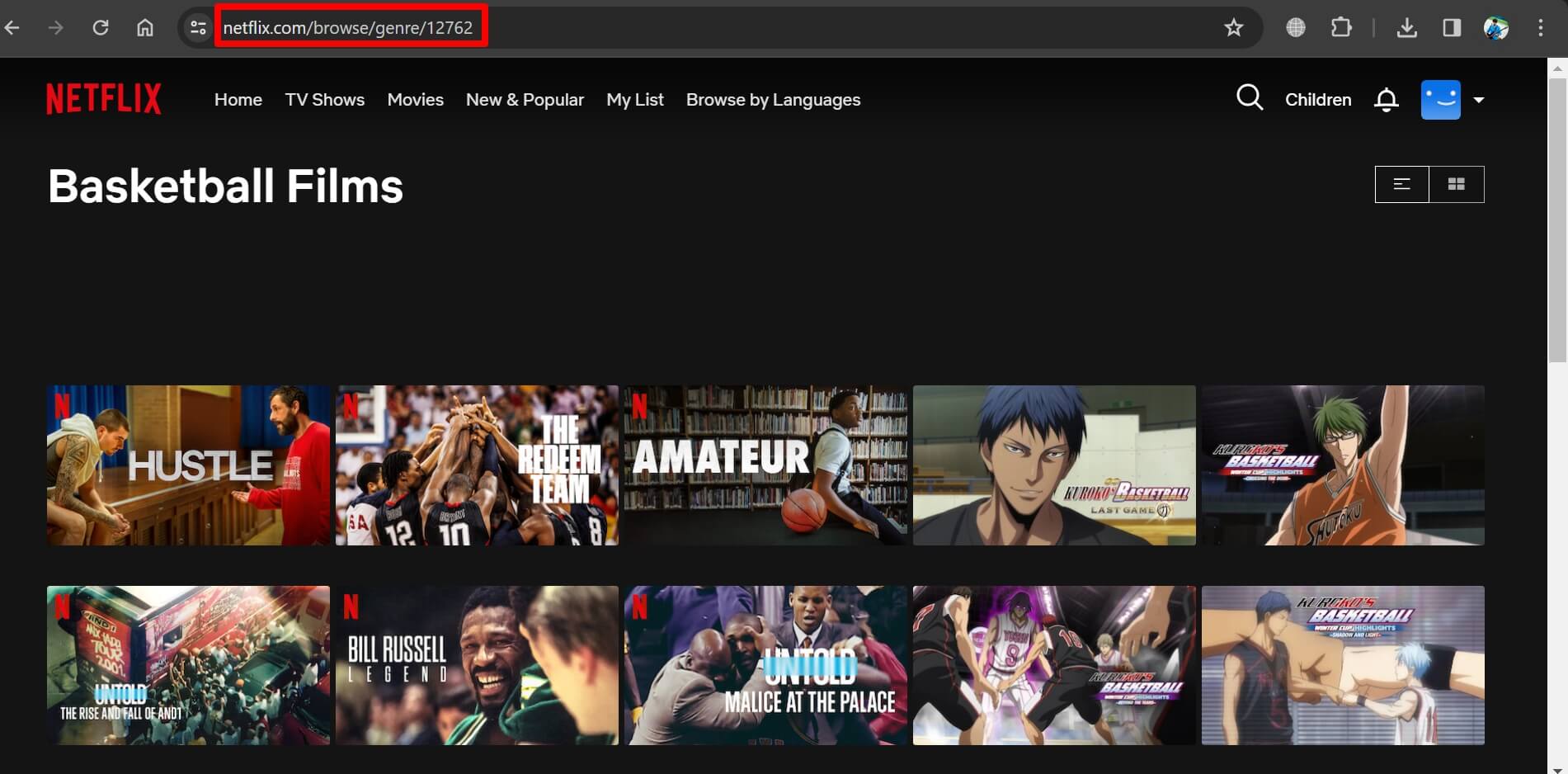Open Bill Russell Legend thumbnail
The image size is (1568, 774).
tap(477, 665)
